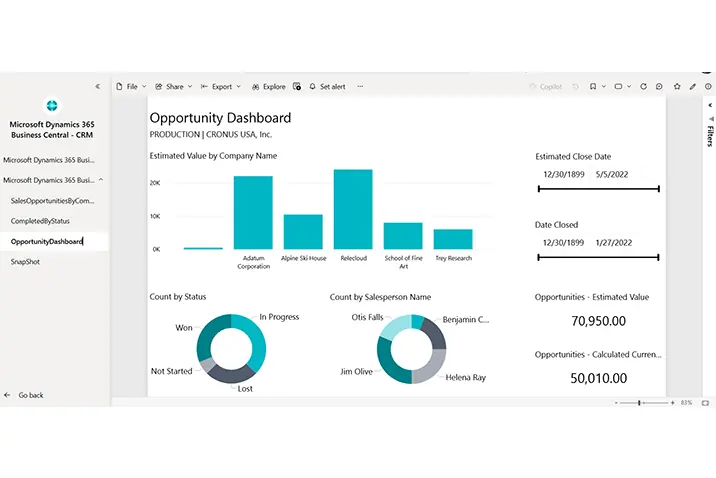Open the Filters pane label
716x478 pixels.
[710, 136]
